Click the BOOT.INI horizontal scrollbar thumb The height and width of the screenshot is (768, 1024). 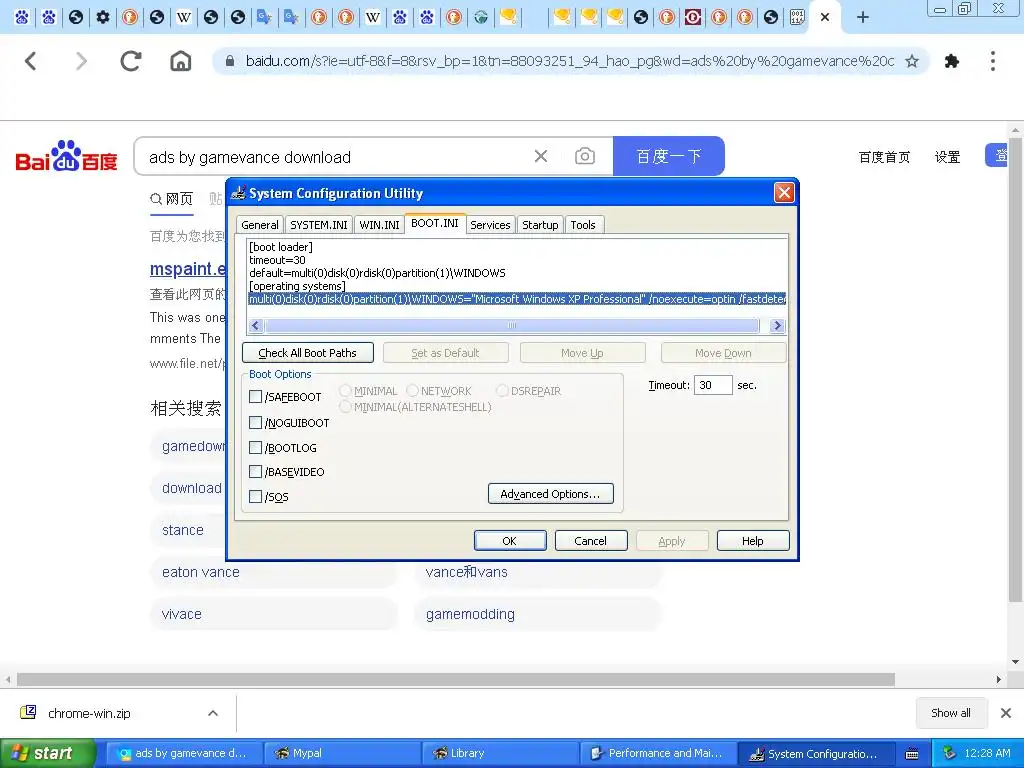[x=512, y=325]
